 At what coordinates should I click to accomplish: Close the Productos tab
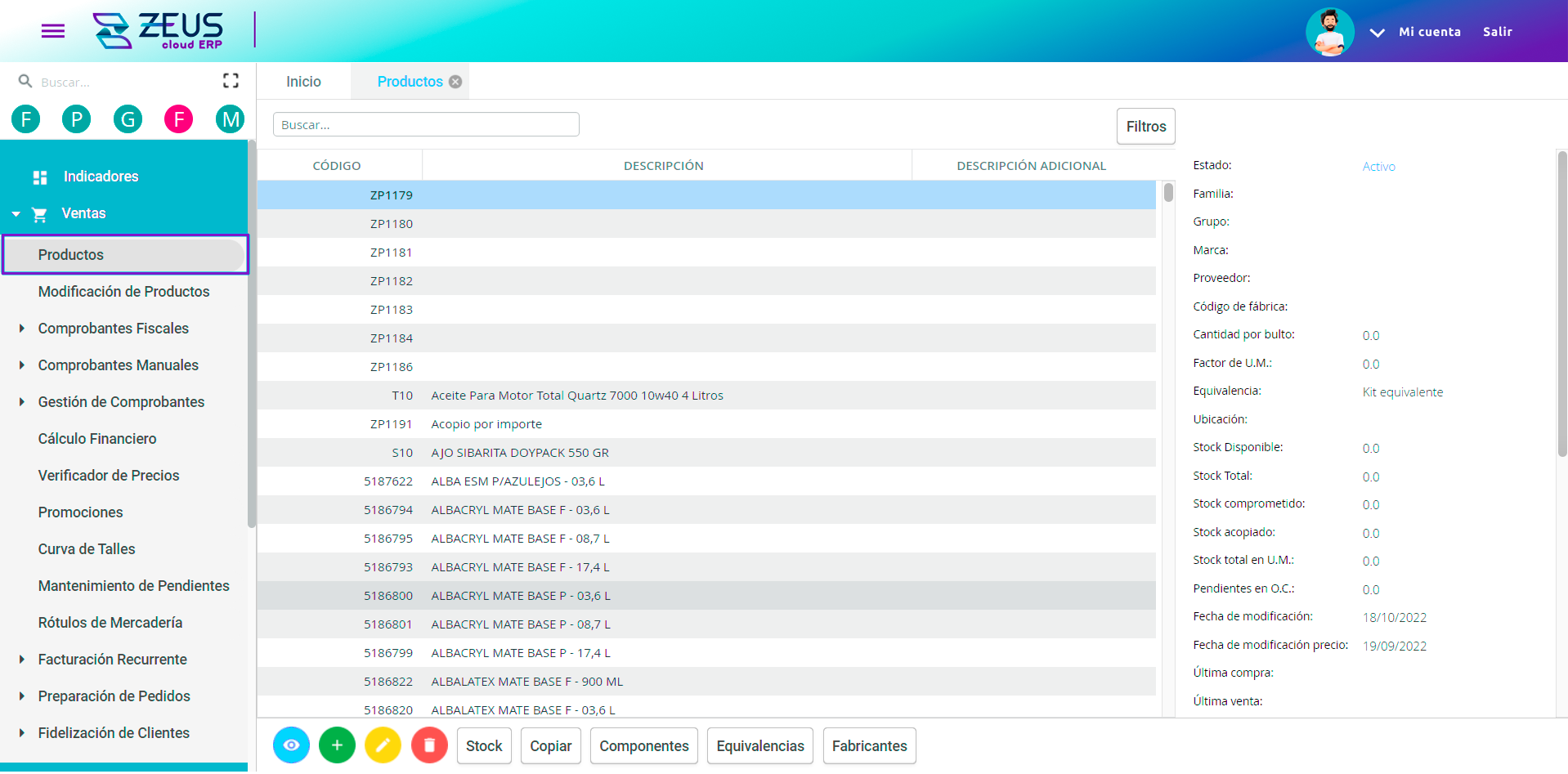[x=455, y=82]
